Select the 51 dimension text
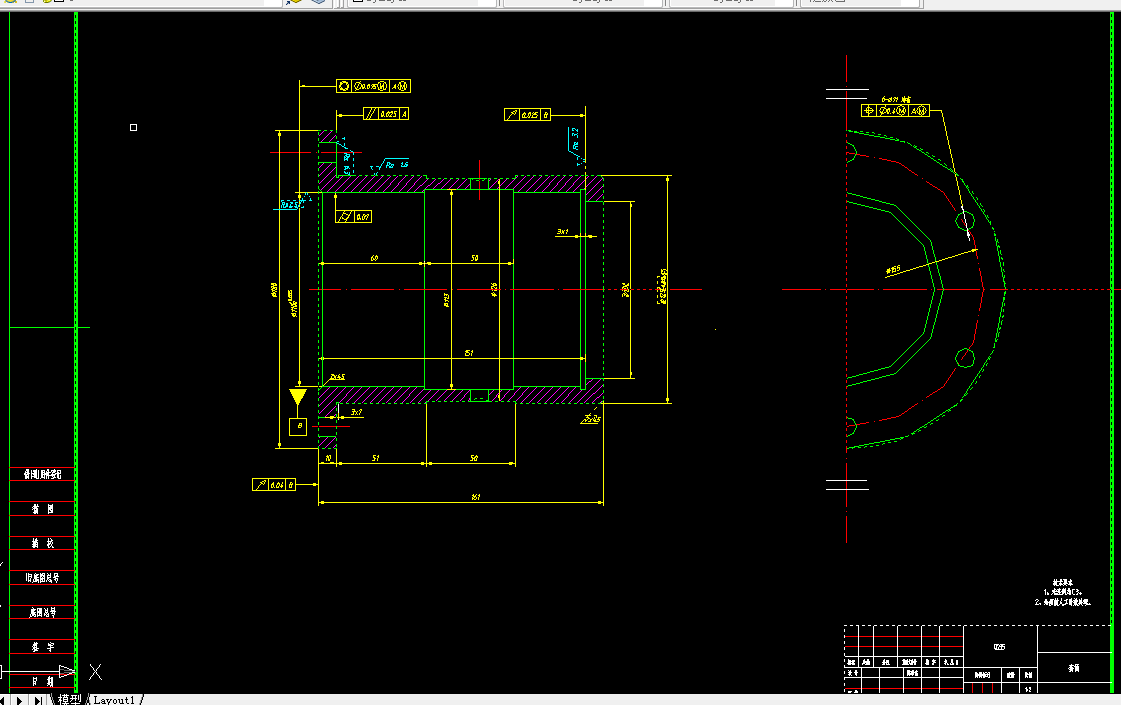The image size is (1121, 705). coord(375,458)
